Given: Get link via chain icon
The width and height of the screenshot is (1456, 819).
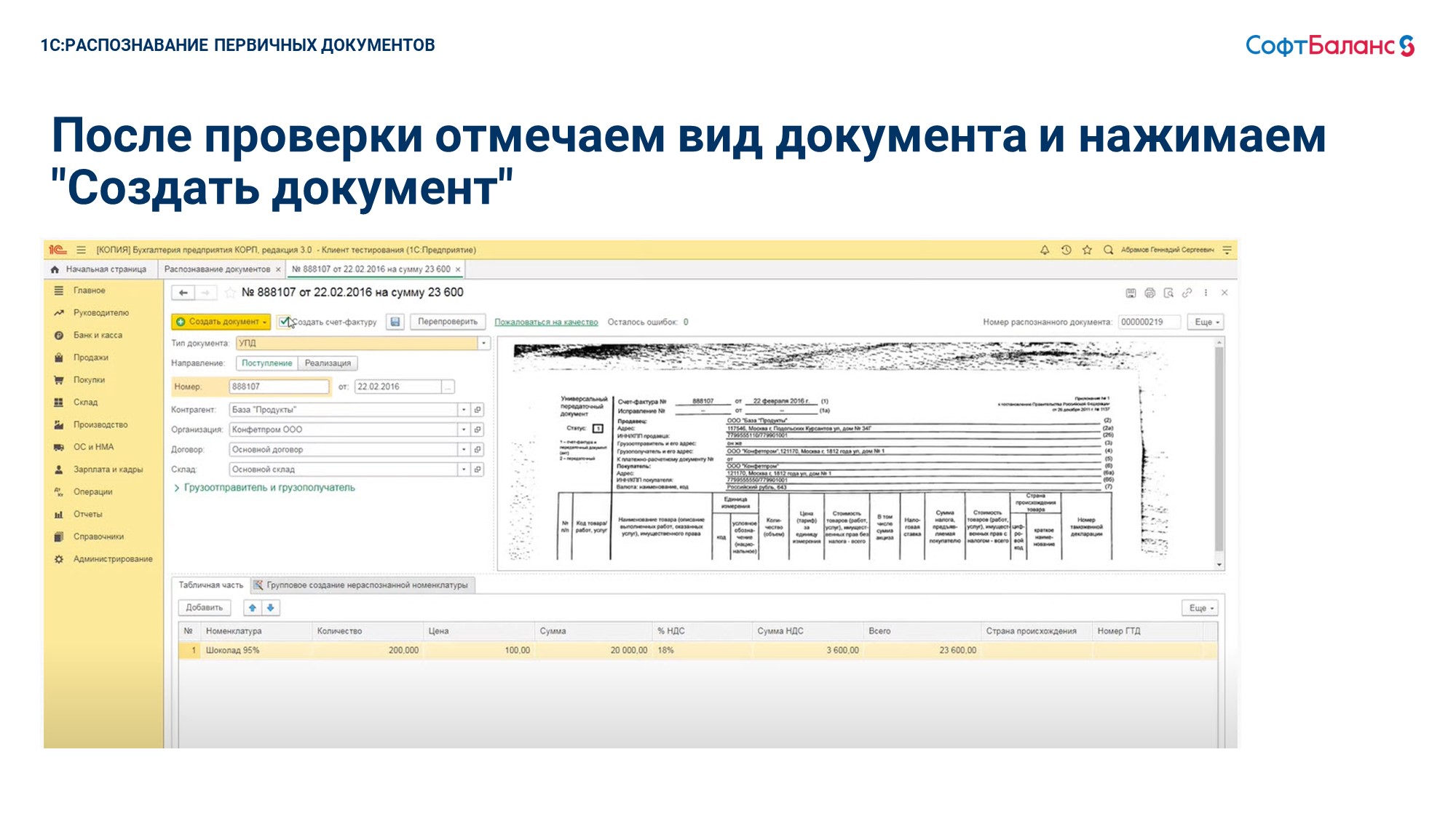Looking at the screenshot, I should (1187, 293).
